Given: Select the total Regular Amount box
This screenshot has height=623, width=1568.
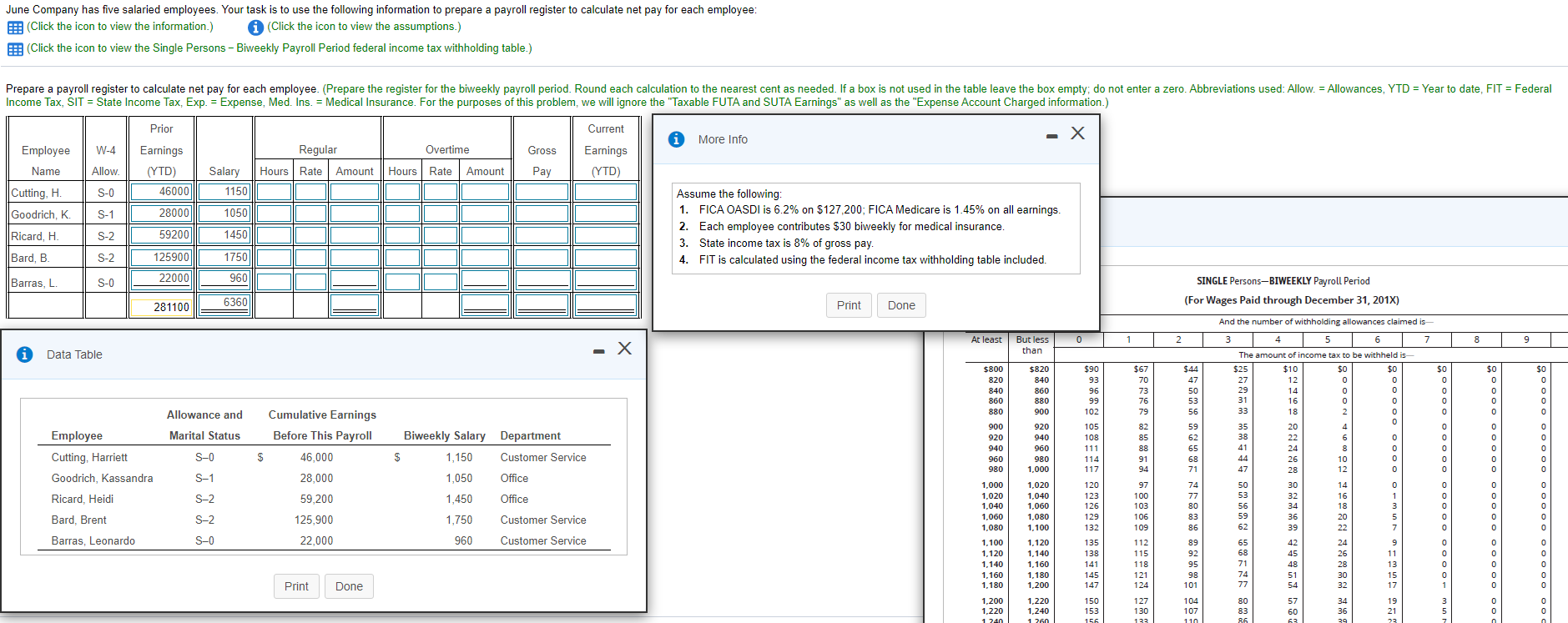Looking at the screenshot, I should pyautogui.click(x=355, y=305).
